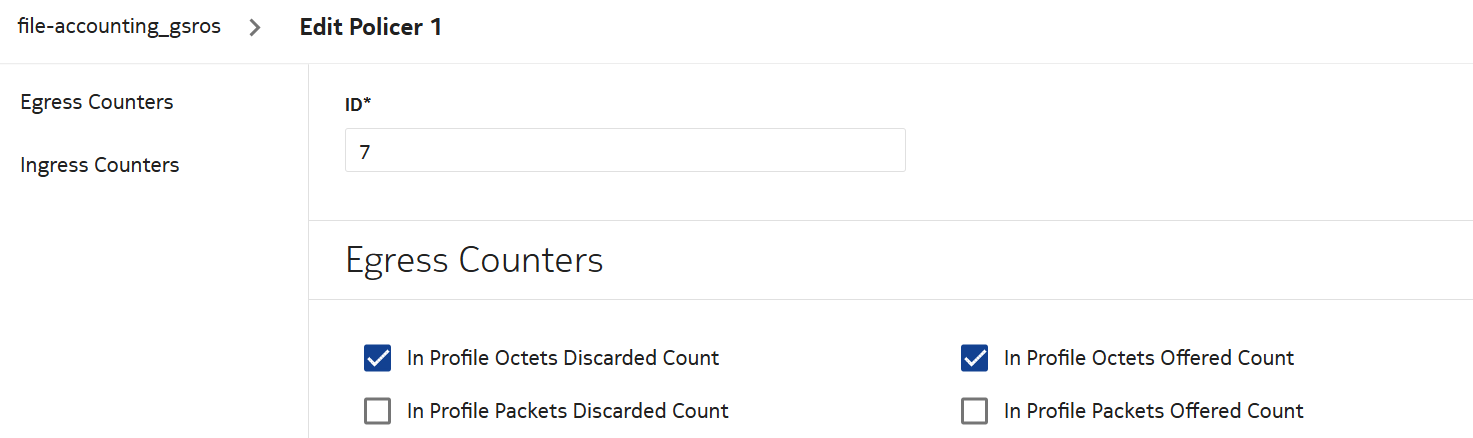1473x438 pixels.
Task: Click the In Profile Octets Offered Count label text
Action: coord(1149,358)
